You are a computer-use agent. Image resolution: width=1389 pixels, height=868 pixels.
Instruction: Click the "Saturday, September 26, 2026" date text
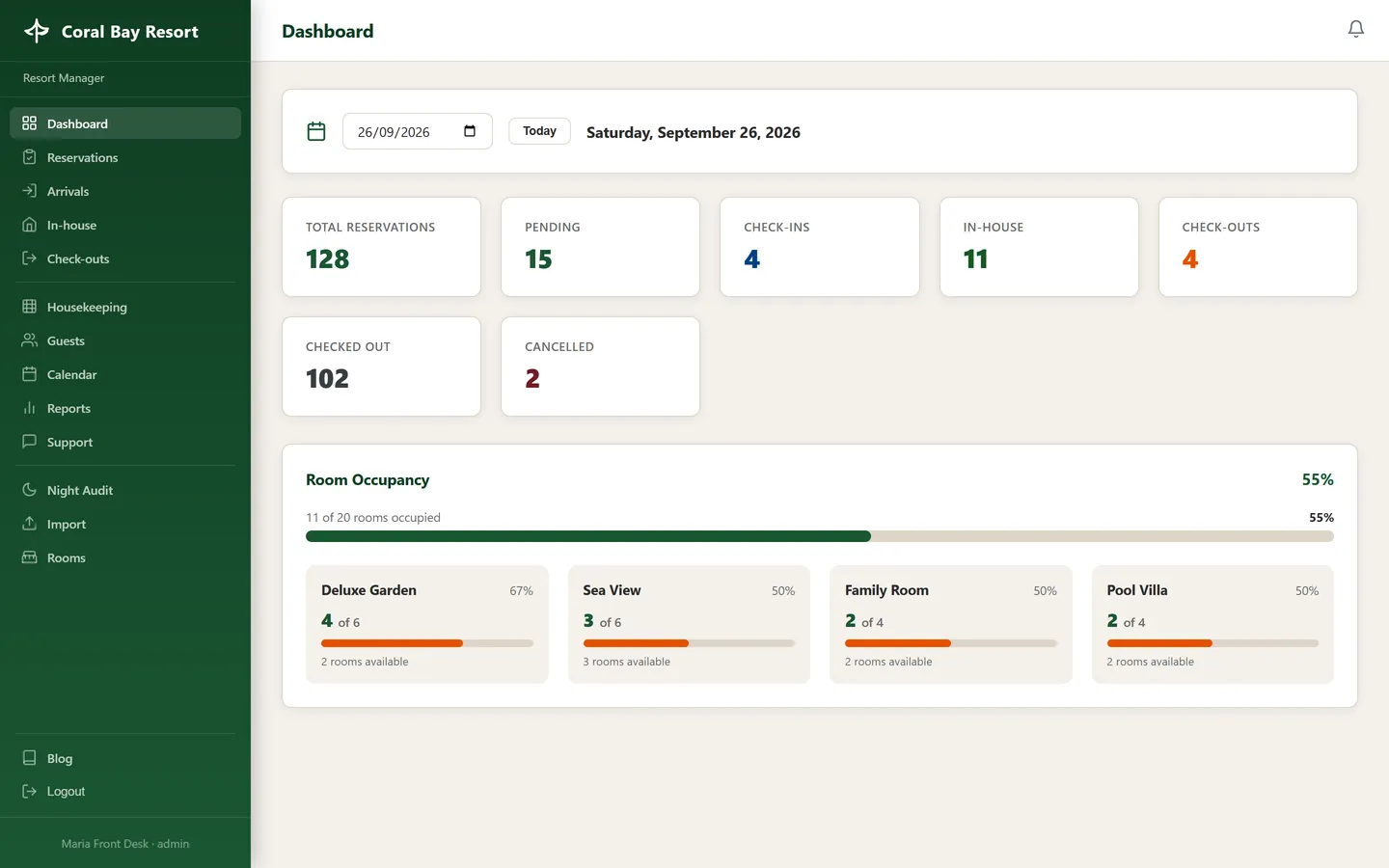click(x=694, y=132)
